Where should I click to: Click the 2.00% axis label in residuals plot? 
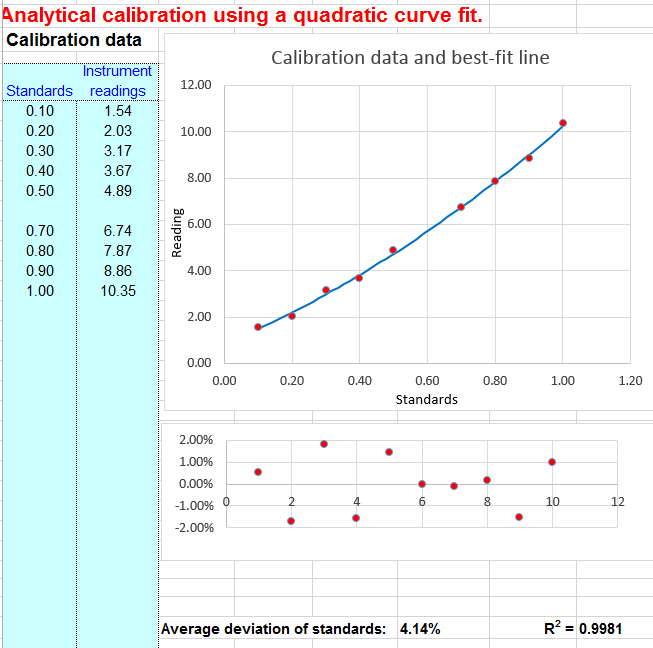coord(194,440)
